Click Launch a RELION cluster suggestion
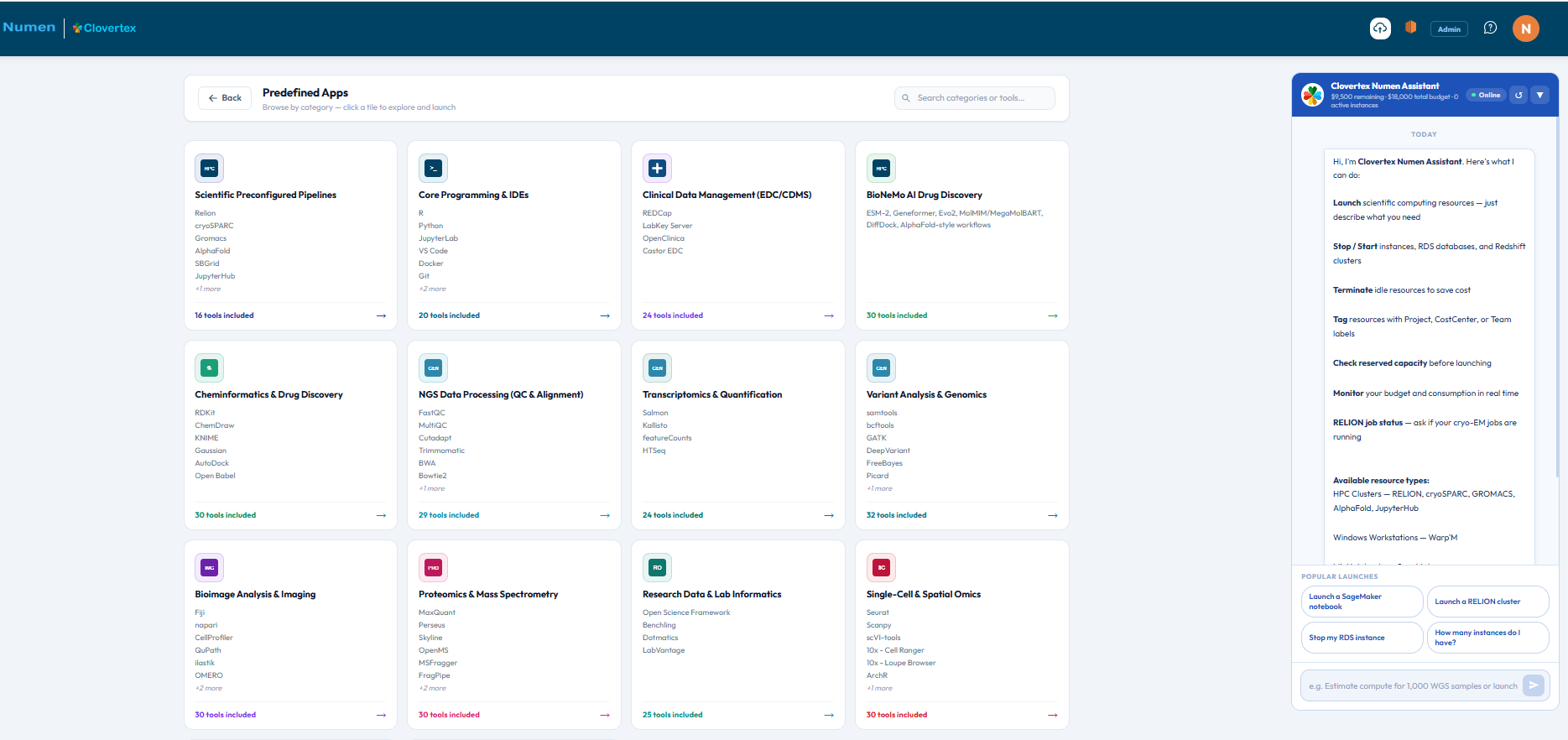1568x740 pixels. 1487,602
